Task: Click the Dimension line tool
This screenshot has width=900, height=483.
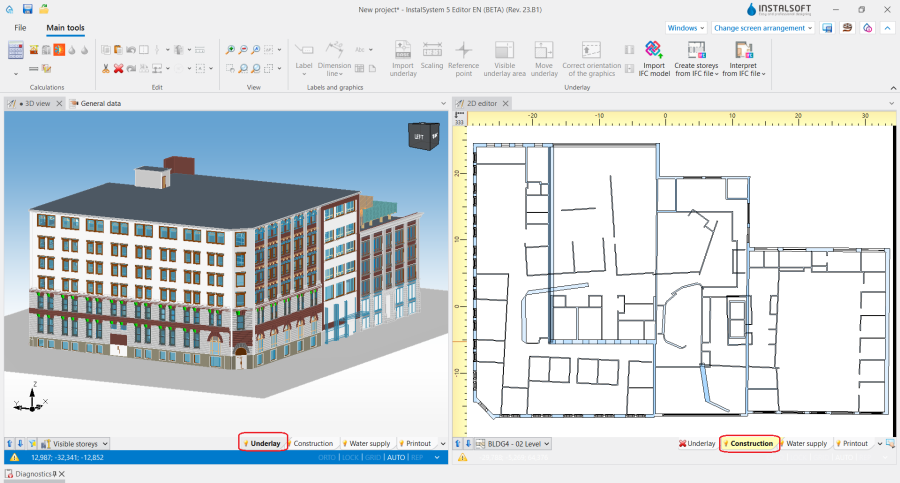Action: pos(334,58)
